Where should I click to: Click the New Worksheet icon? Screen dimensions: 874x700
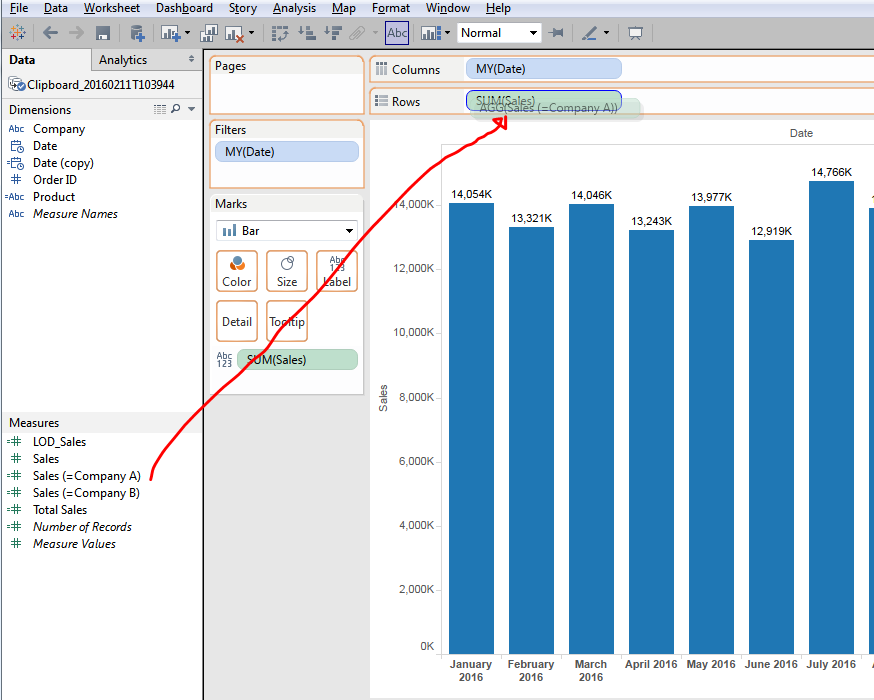[171, 33]
